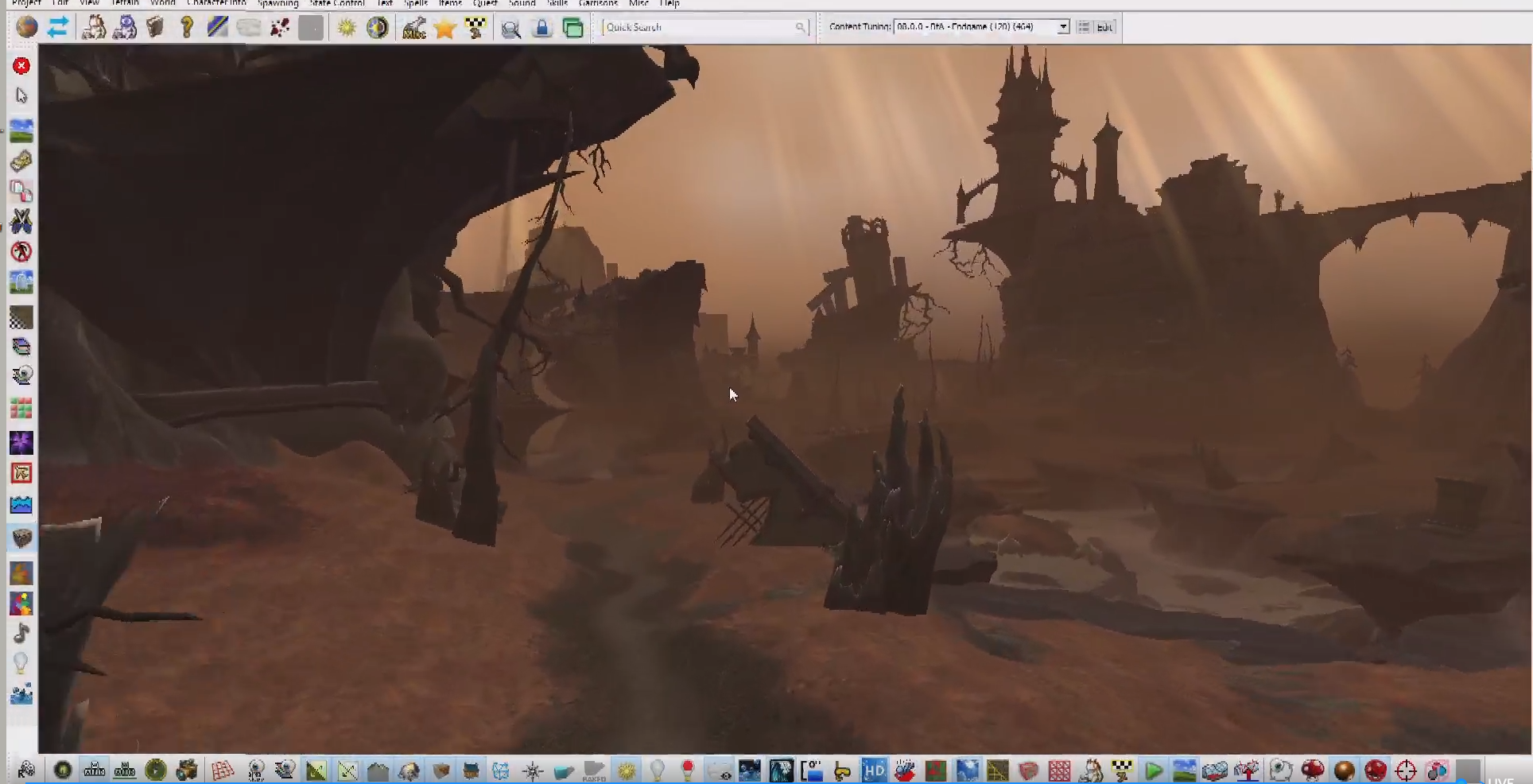
Task: Select the pointer arrow tool in sidebar
Action: [x=21, y=96]
